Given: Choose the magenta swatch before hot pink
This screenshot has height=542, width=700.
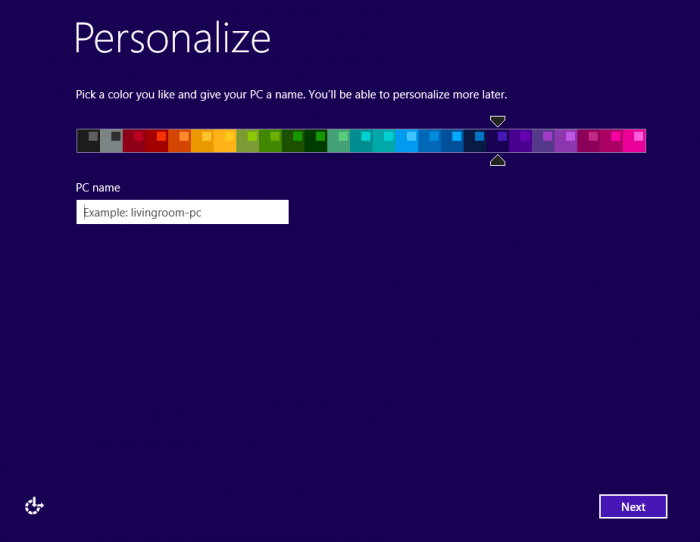Looking at the screenshot, I should [x=612, y=141].
